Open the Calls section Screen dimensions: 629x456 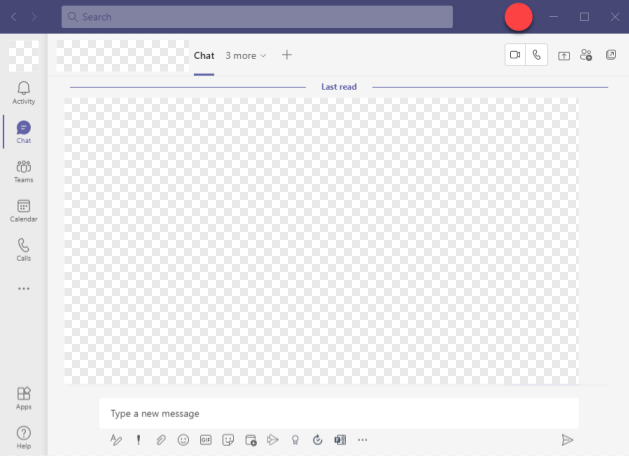24,249
